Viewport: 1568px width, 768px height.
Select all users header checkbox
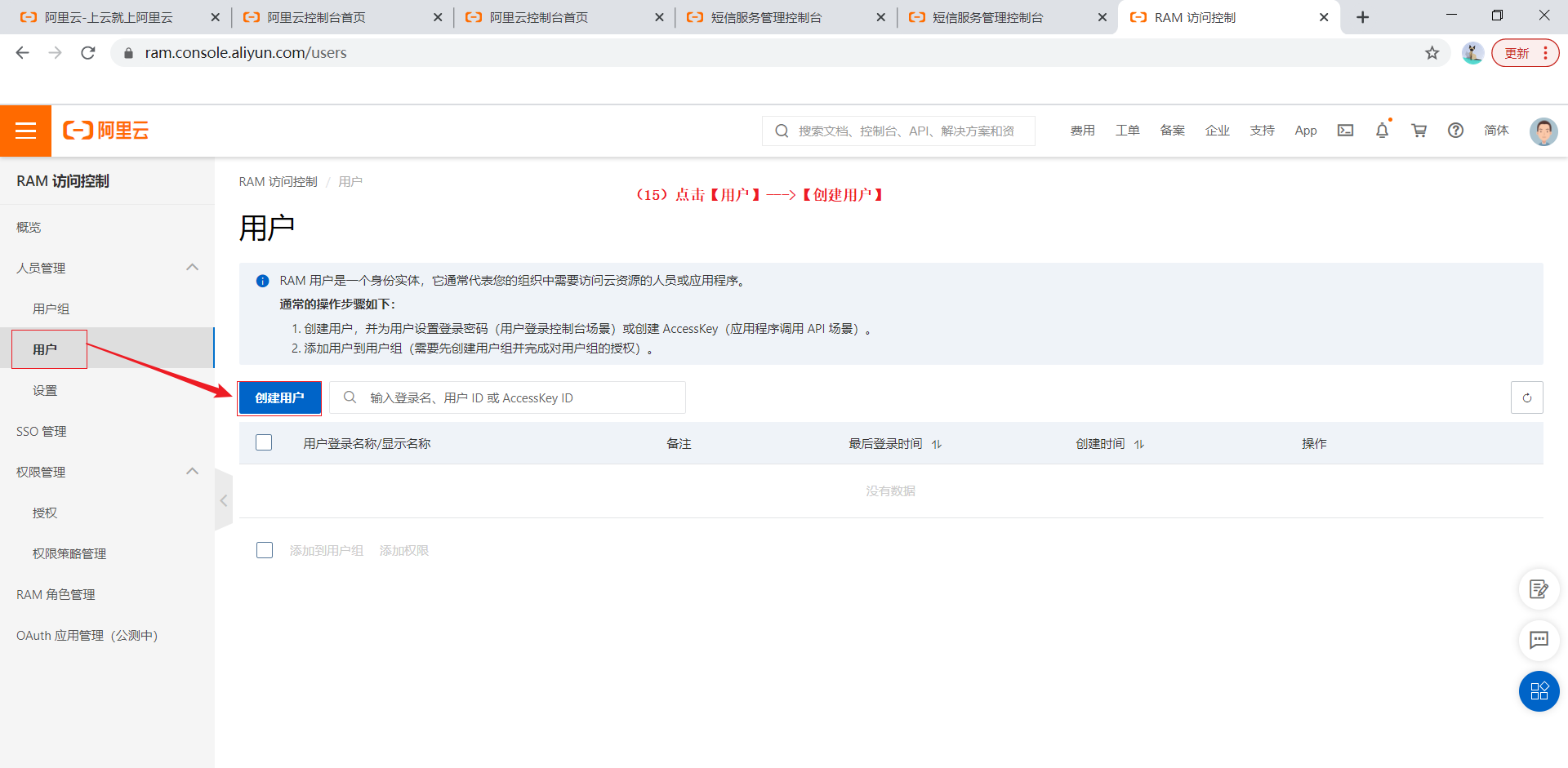pyautogui.click(x=264, y=442)
